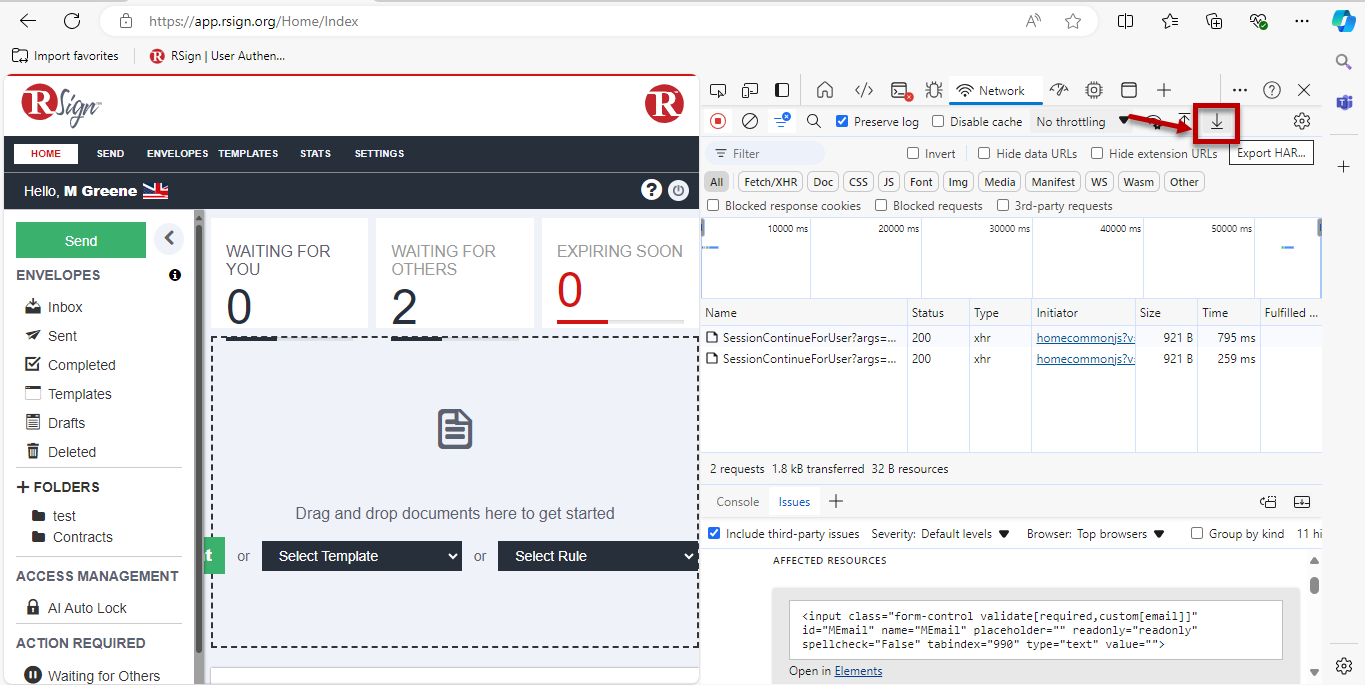Toggle the network filter bar icon
Image resolution: width=1365 pixels, height=685 pixels.
(781, 121)
